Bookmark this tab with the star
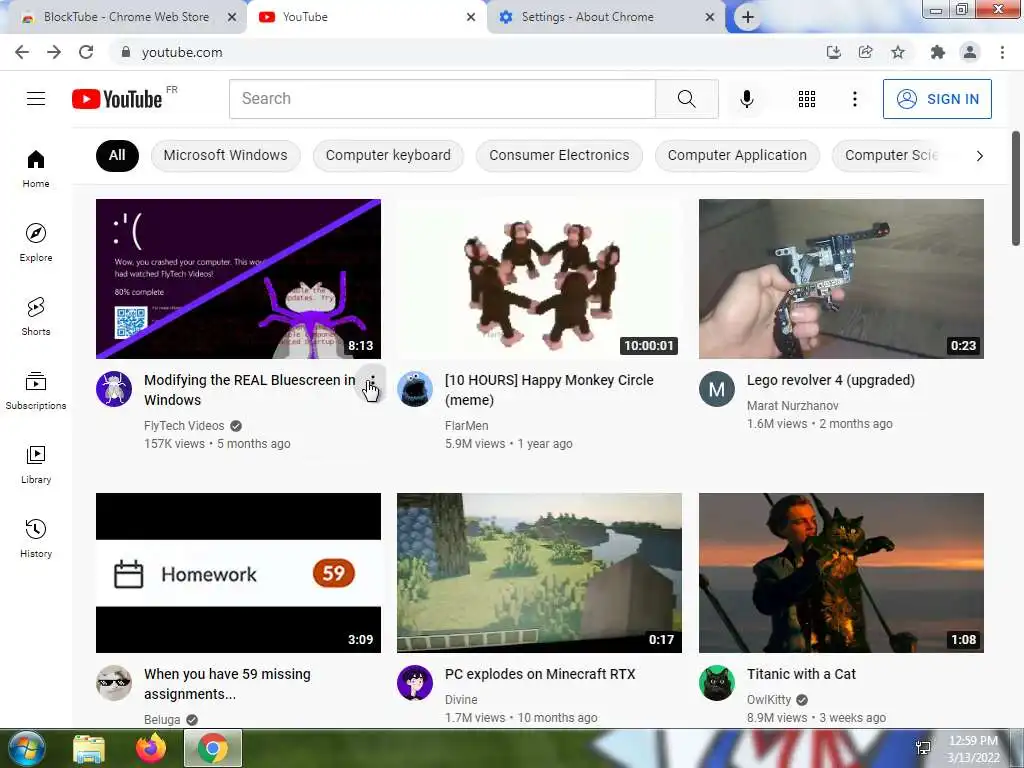Image resolution: width=1024 pixels, height=768 pixels. (898, 52)
